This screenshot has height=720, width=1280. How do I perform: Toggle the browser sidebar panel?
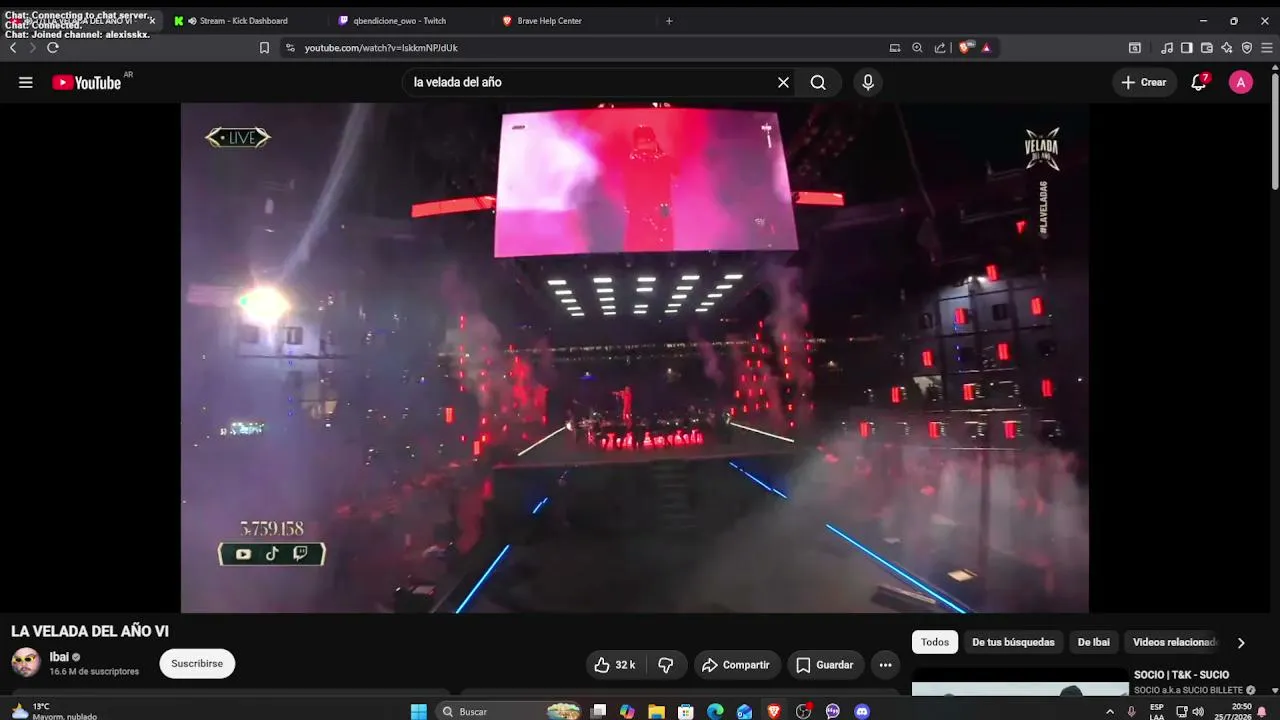pyautogui.click(x=1187, y=47)
